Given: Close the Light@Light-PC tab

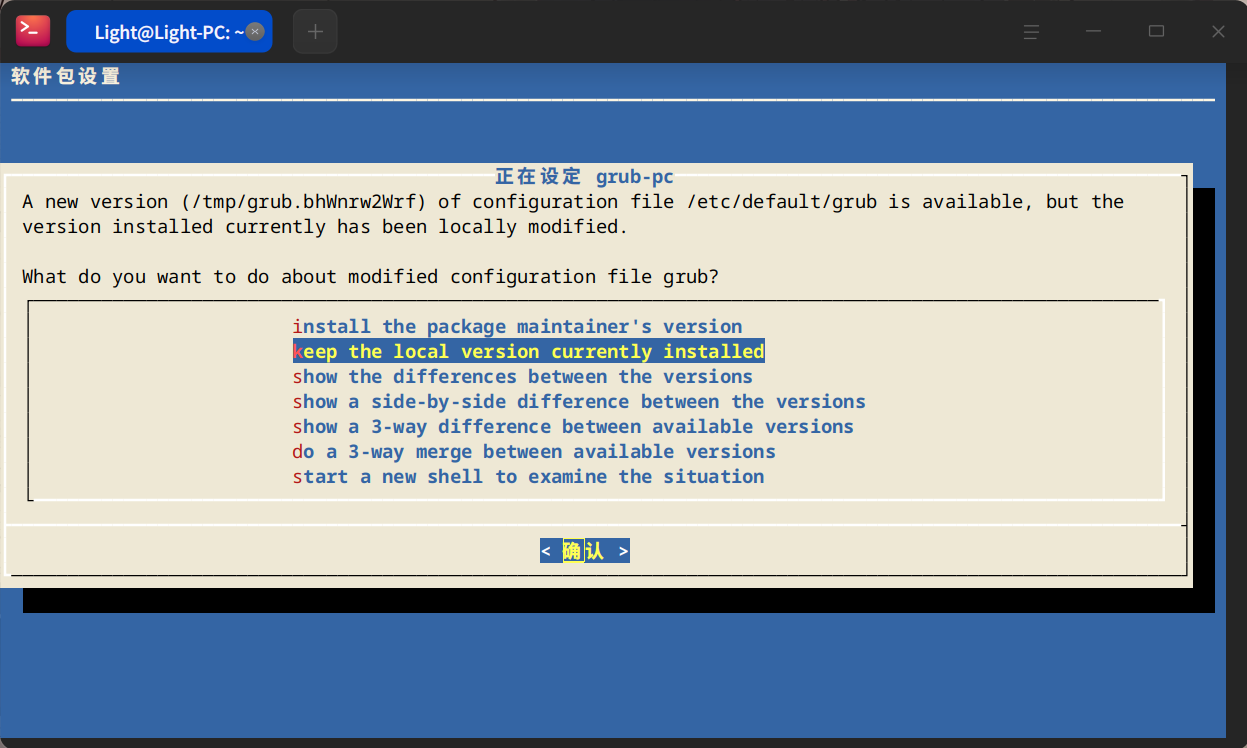Looking at the screenshot, I should [x=255, y=32].
